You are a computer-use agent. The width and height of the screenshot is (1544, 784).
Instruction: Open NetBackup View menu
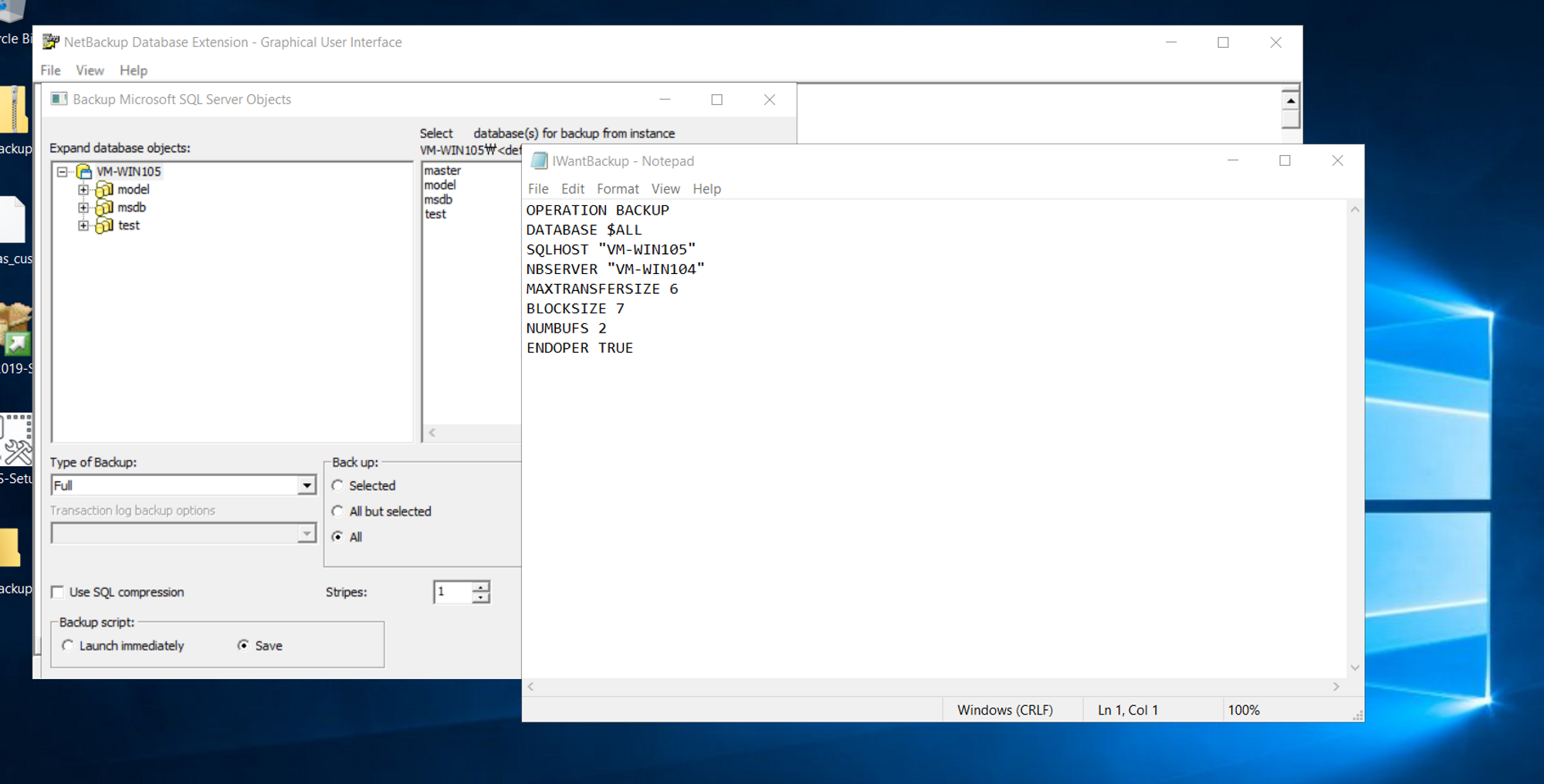point(90,70)
